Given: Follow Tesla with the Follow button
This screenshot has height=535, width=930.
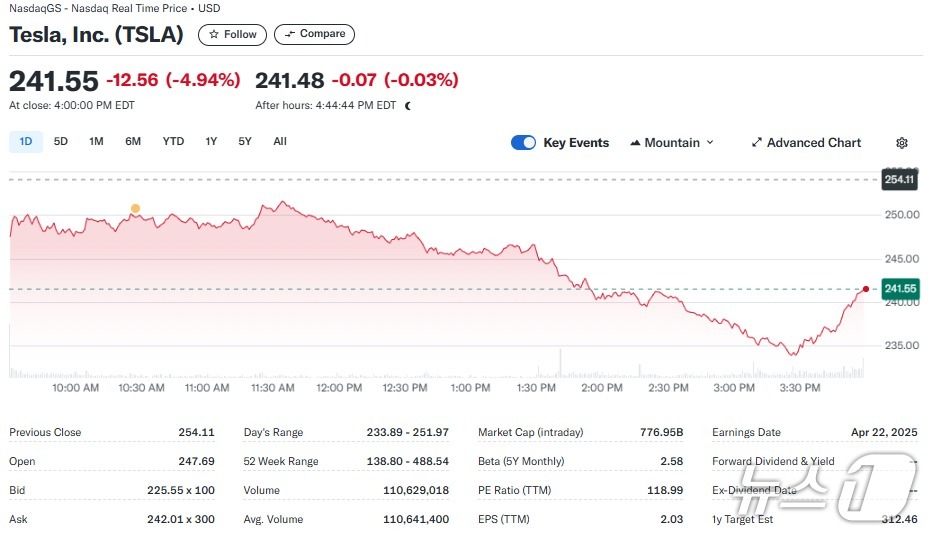Looking at the screenshot, I should tap(232, 34).
